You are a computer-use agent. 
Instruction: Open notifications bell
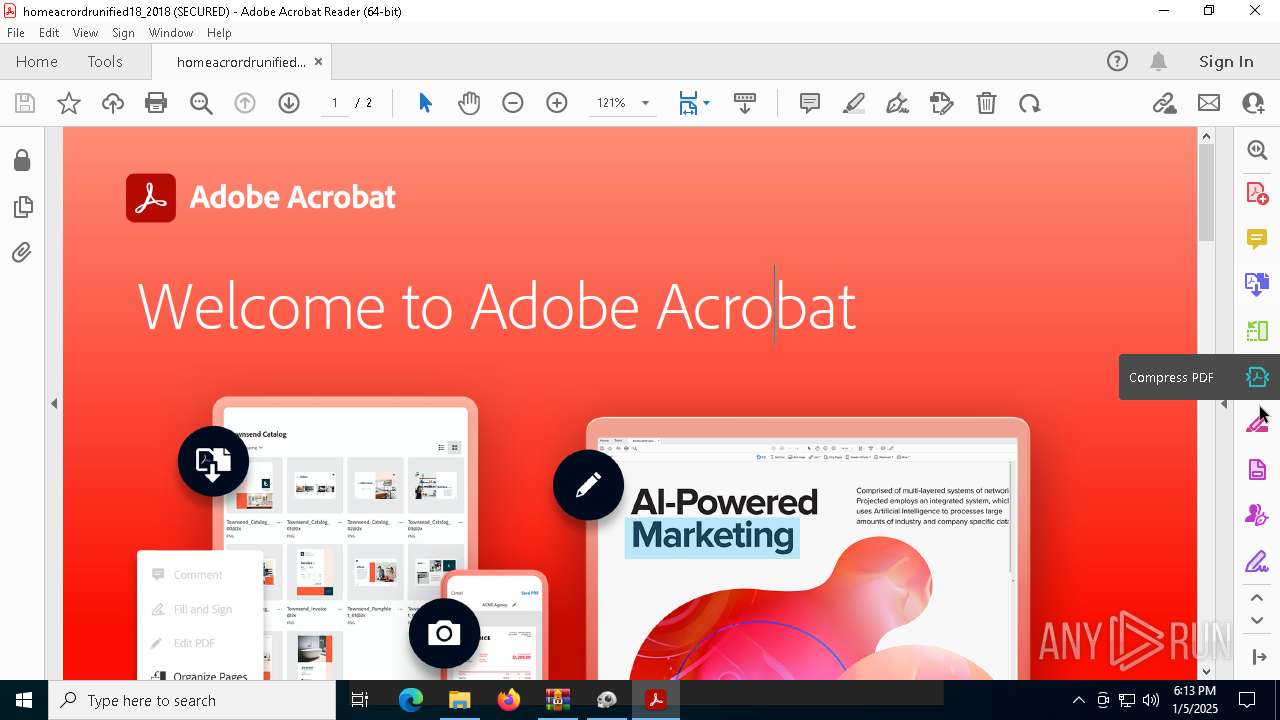[1159, 62]
